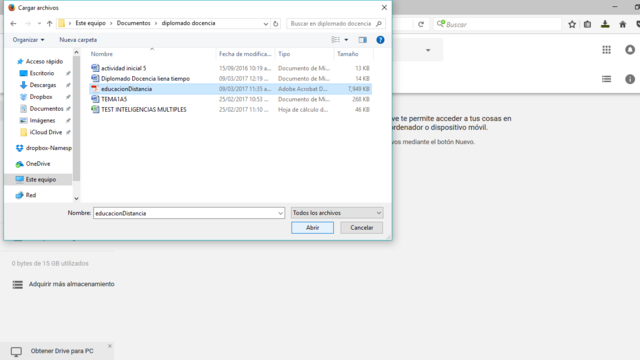Change the file view layout icon
This screenshot has width=640, height=360.
click(336, 40)
